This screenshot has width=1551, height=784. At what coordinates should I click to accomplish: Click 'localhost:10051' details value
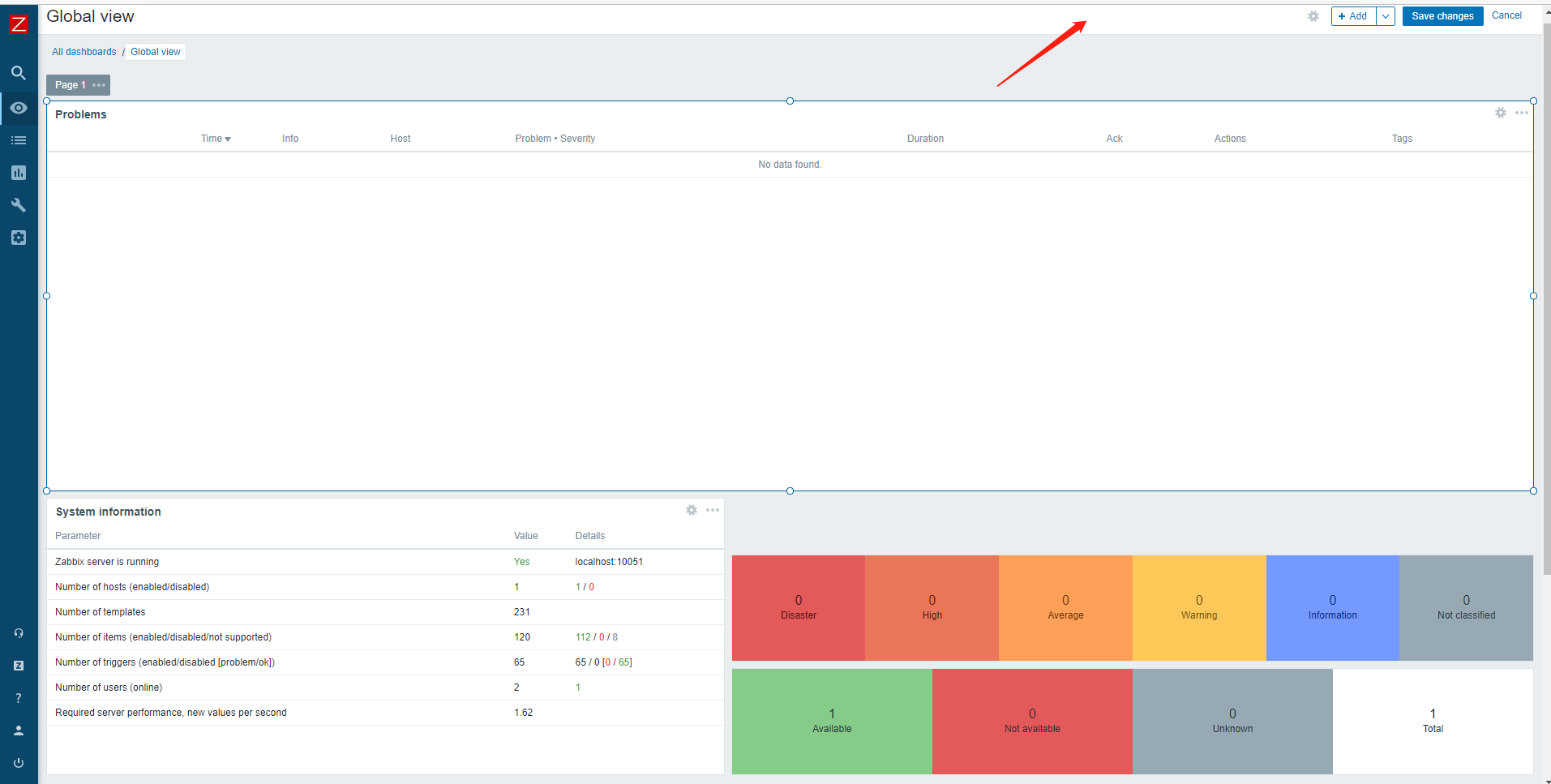pyautogui.click(x=609, y=562)
